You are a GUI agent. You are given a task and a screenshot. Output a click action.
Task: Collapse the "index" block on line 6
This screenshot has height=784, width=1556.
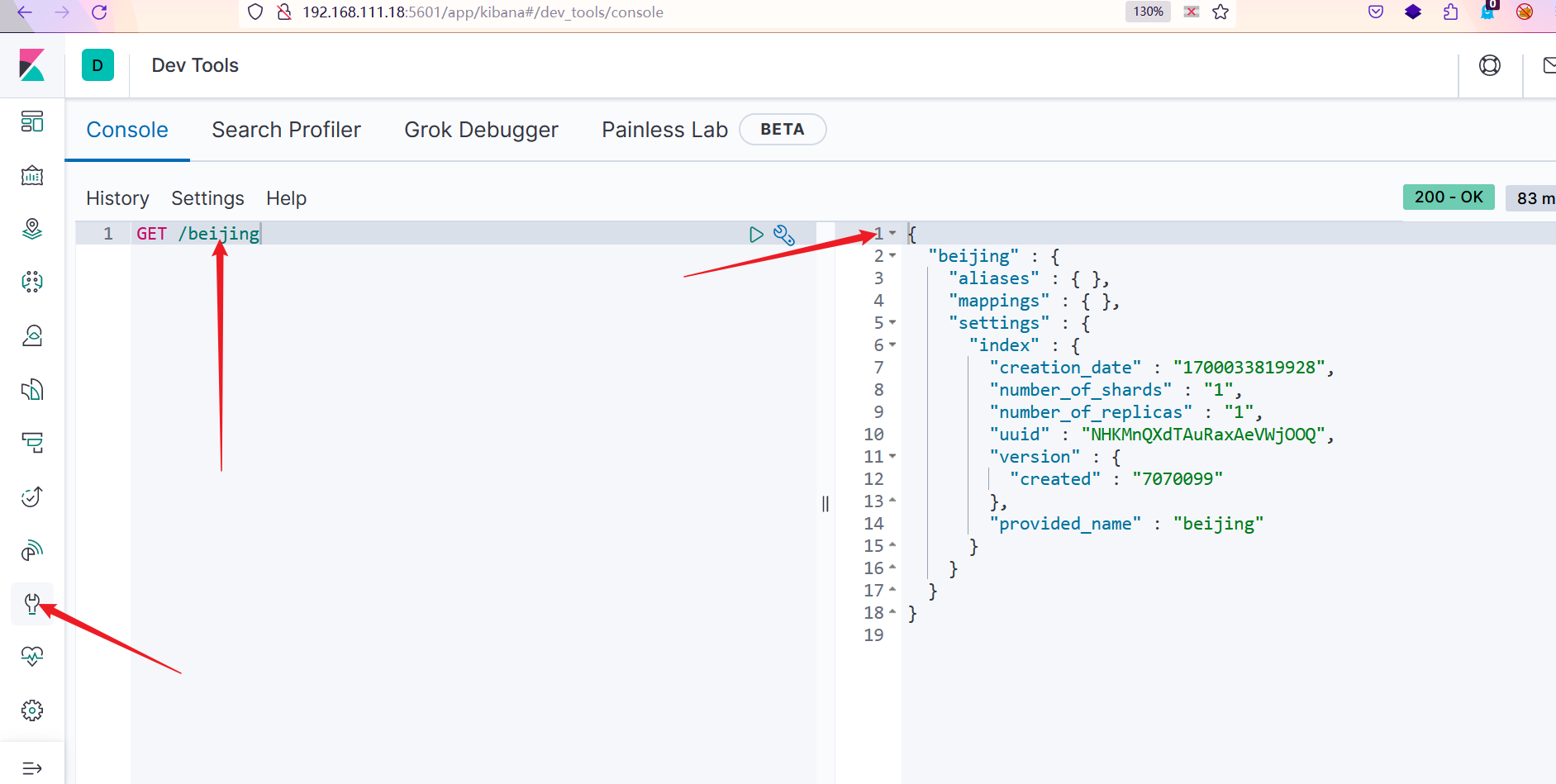tap(892, 345)
